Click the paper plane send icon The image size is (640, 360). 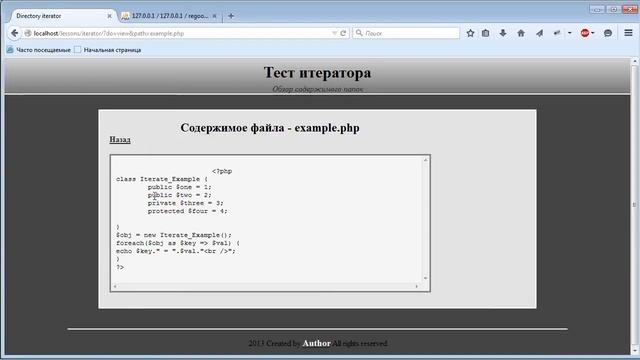point(539,33)
